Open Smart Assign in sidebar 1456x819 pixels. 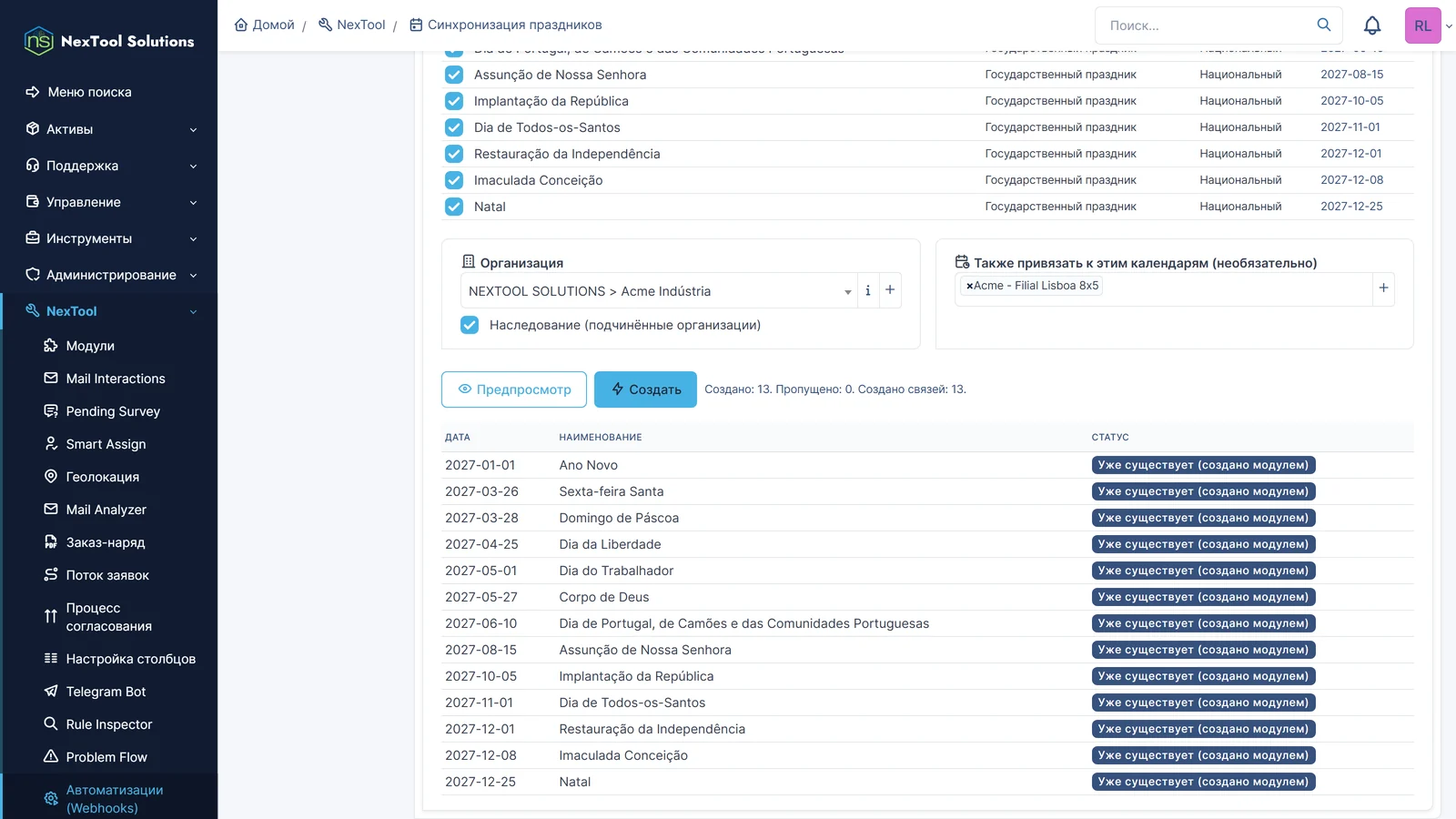point(106,444)
